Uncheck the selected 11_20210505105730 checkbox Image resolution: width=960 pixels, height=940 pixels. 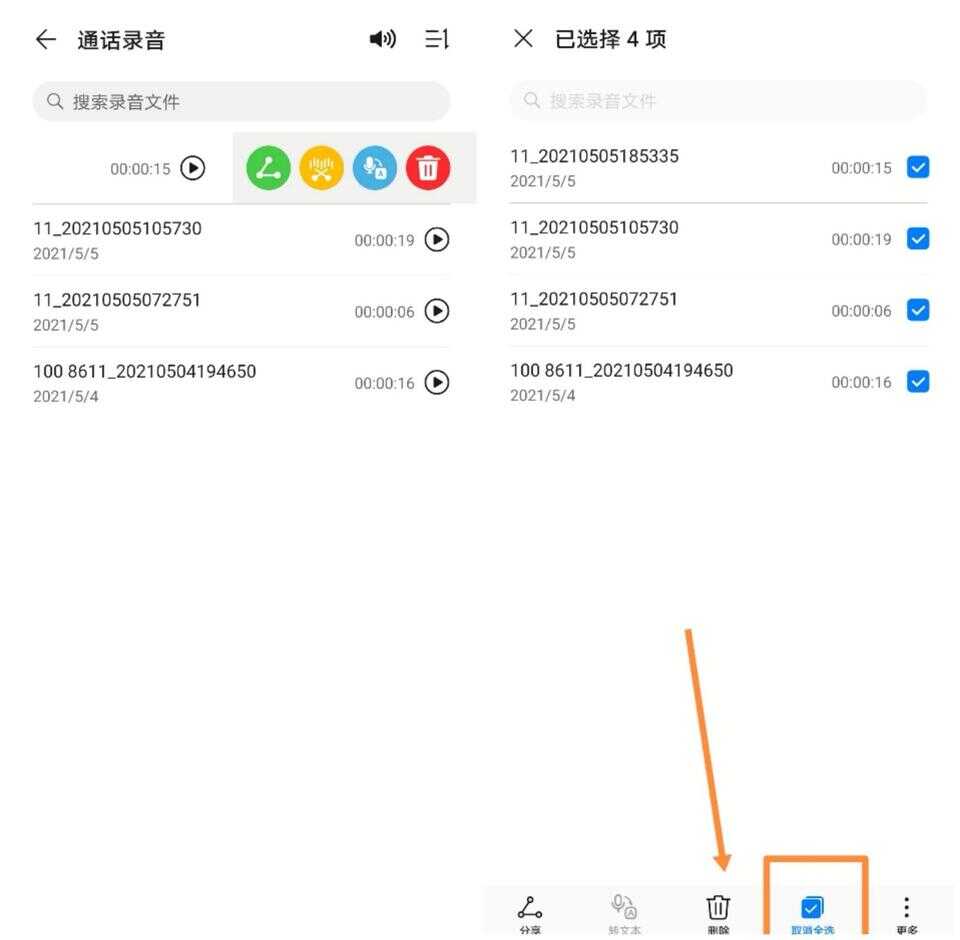pos(917,239)
